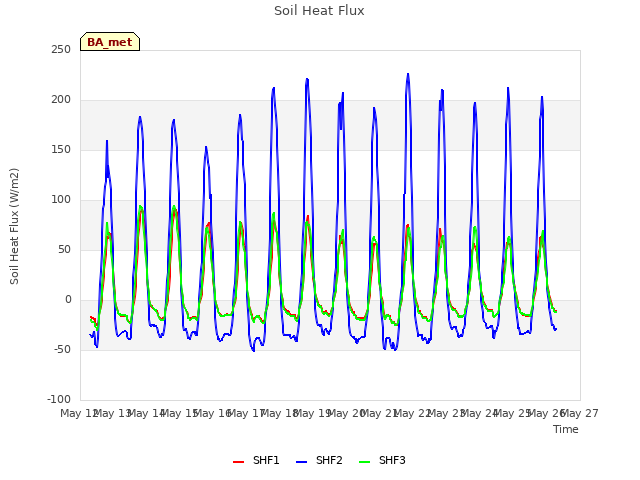Click the BA_met annotation label
The image size is (640, 480).
(110, 42)
